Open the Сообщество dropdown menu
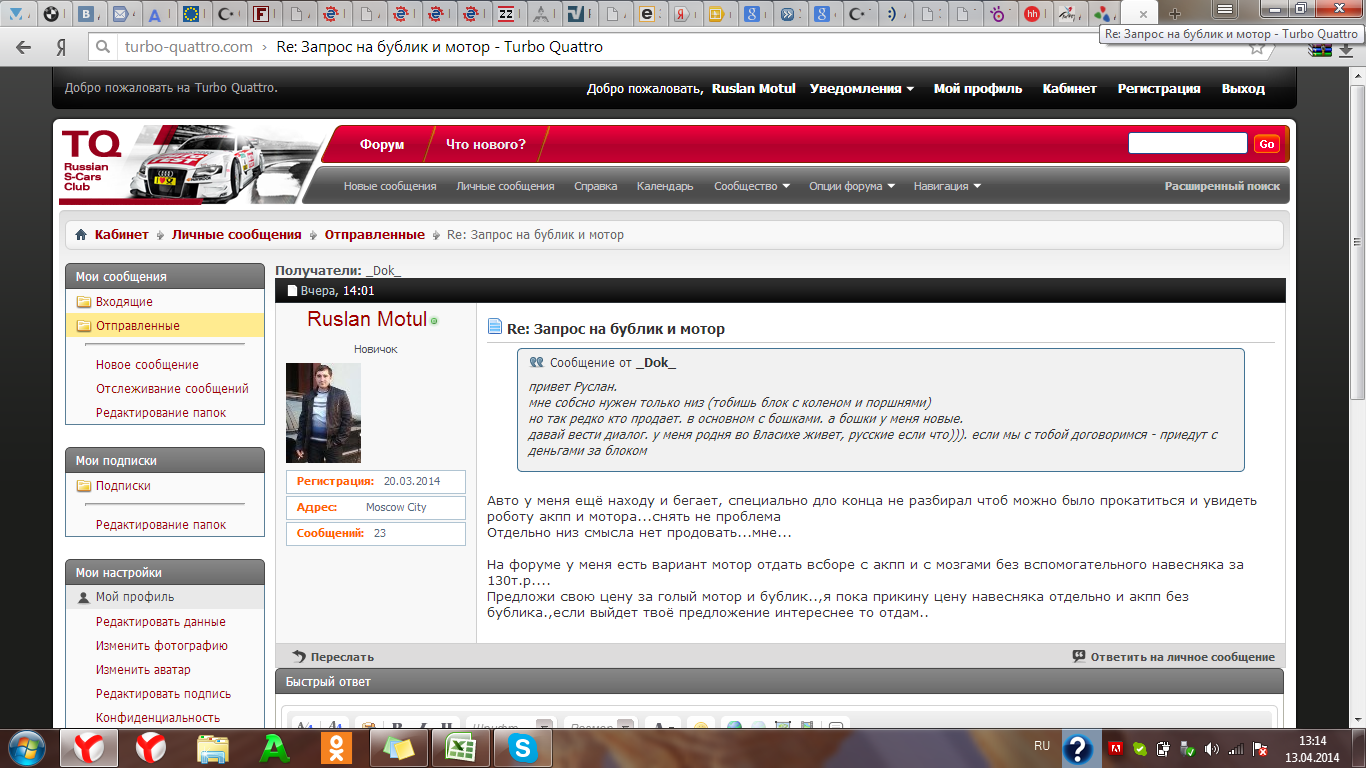Screen dimensions: 1366x768 pos(751,186)
